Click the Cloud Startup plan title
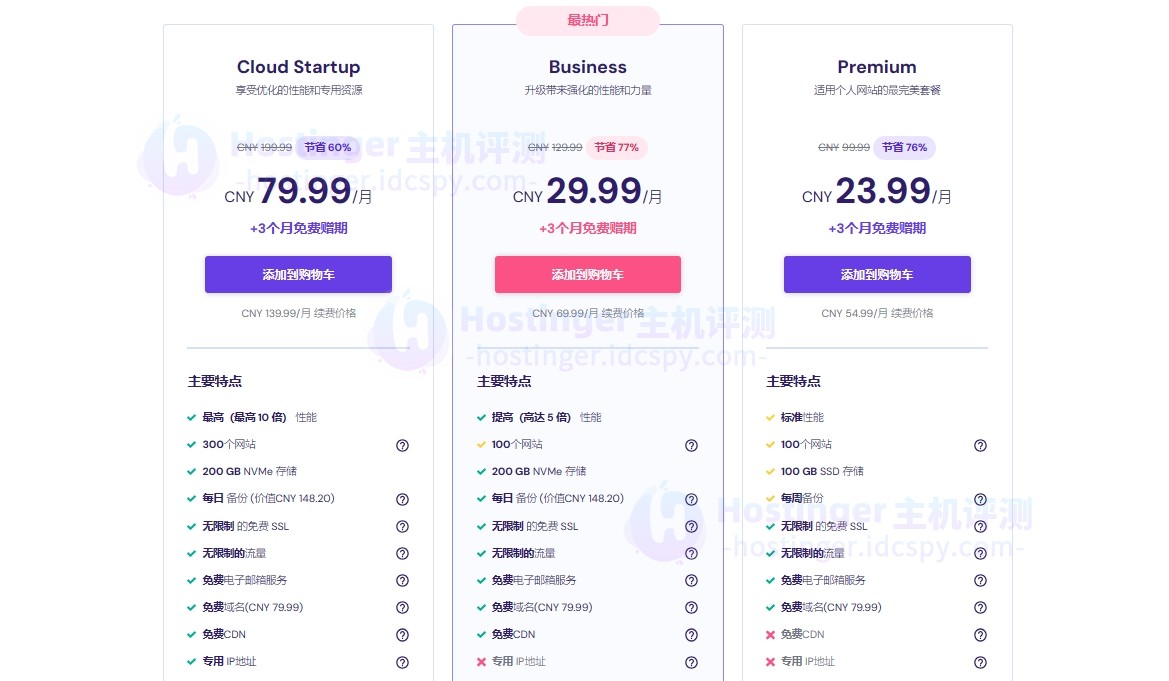 coord(298,67)
